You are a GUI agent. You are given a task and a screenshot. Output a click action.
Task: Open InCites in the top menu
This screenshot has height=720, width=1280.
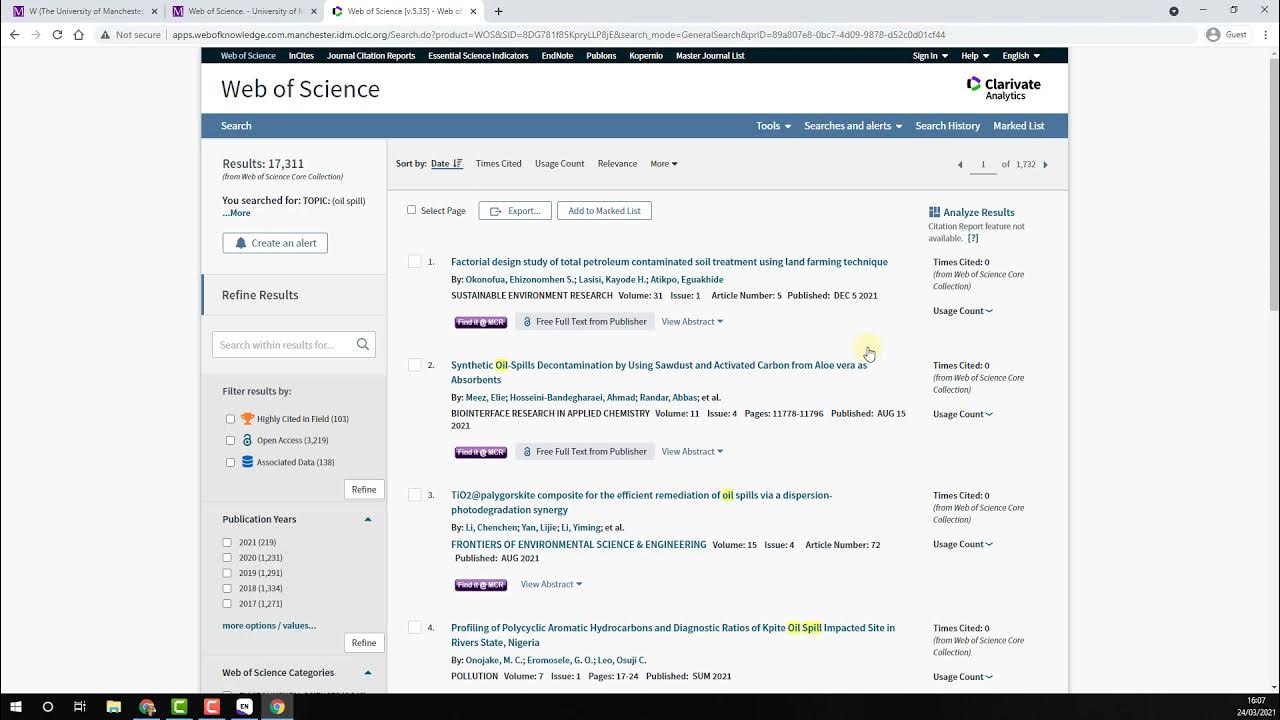pyautogui.click(x=301, y=56)
